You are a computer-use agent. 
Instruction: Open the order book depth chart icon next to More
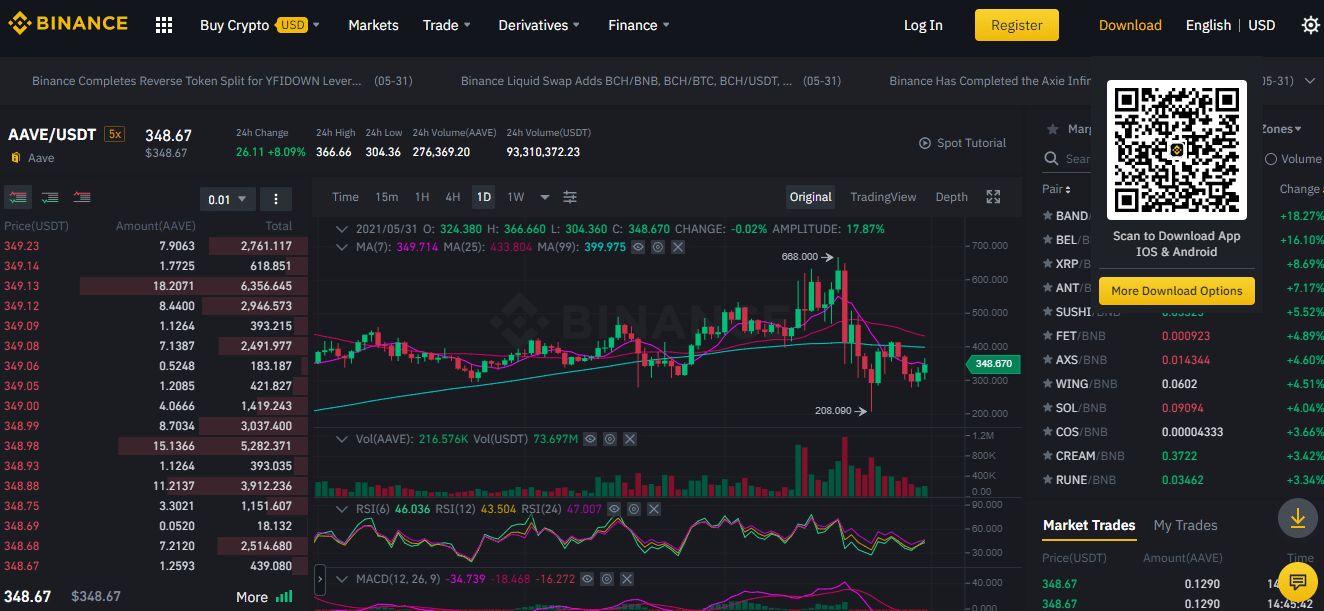[x=284, y=597]
